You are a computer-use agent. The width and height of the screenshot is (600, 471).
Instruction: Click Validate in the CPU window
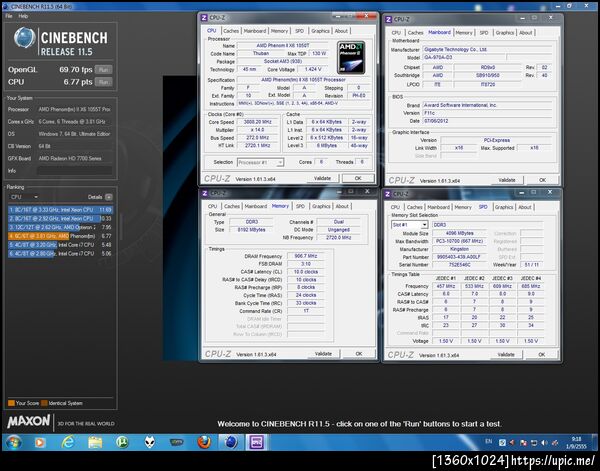coord(323,178)
